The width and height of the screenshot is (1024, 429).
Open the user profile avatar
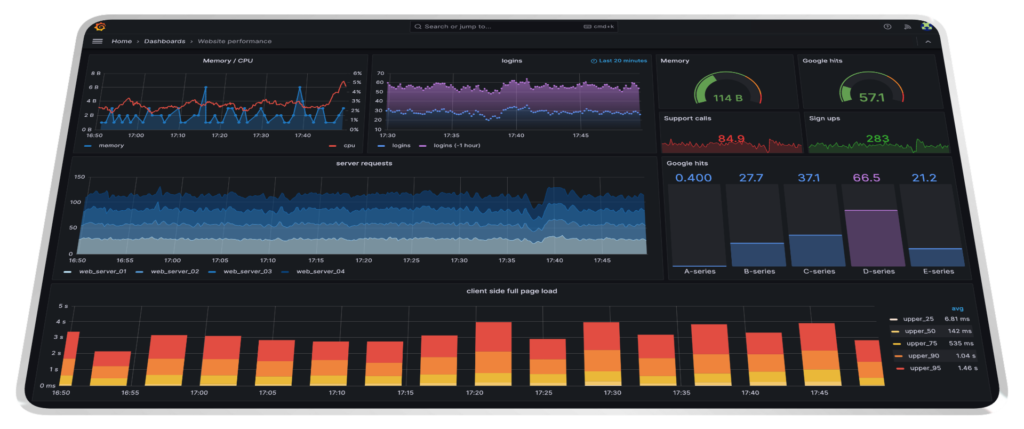pos(926,26)
